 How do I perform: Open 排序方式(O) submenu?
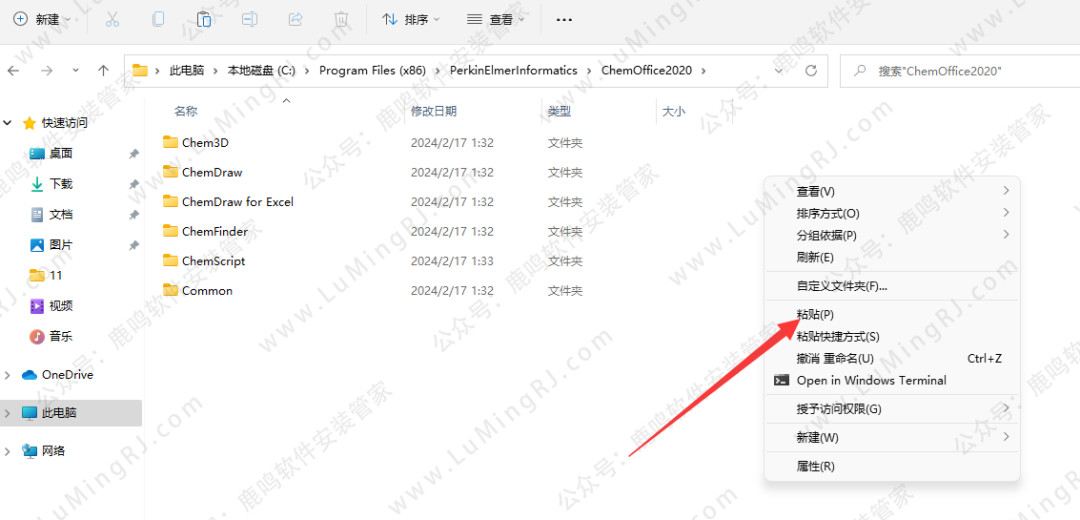click(892, 214)
